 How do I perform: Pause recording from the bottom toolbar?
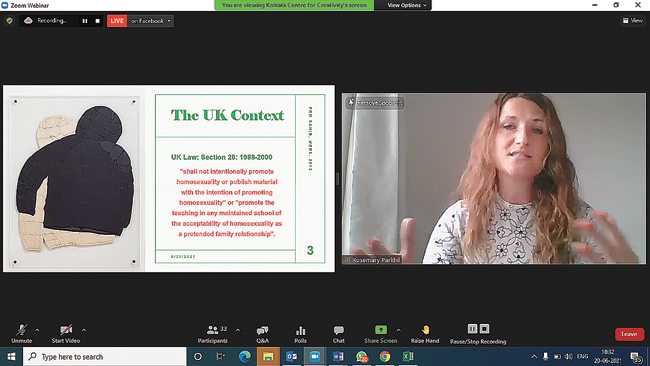click(473, 329)
